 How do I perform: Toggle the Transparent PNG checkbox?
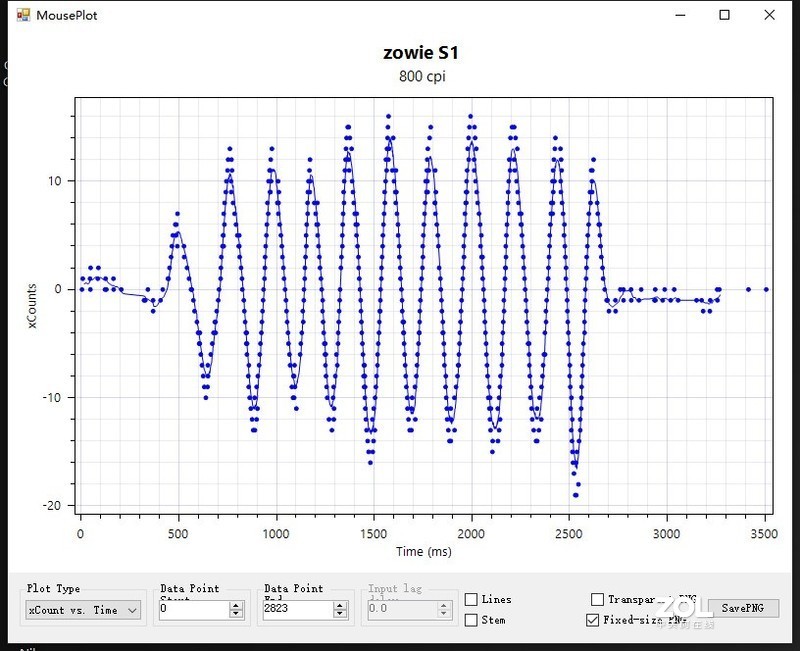tap(597, 599)
